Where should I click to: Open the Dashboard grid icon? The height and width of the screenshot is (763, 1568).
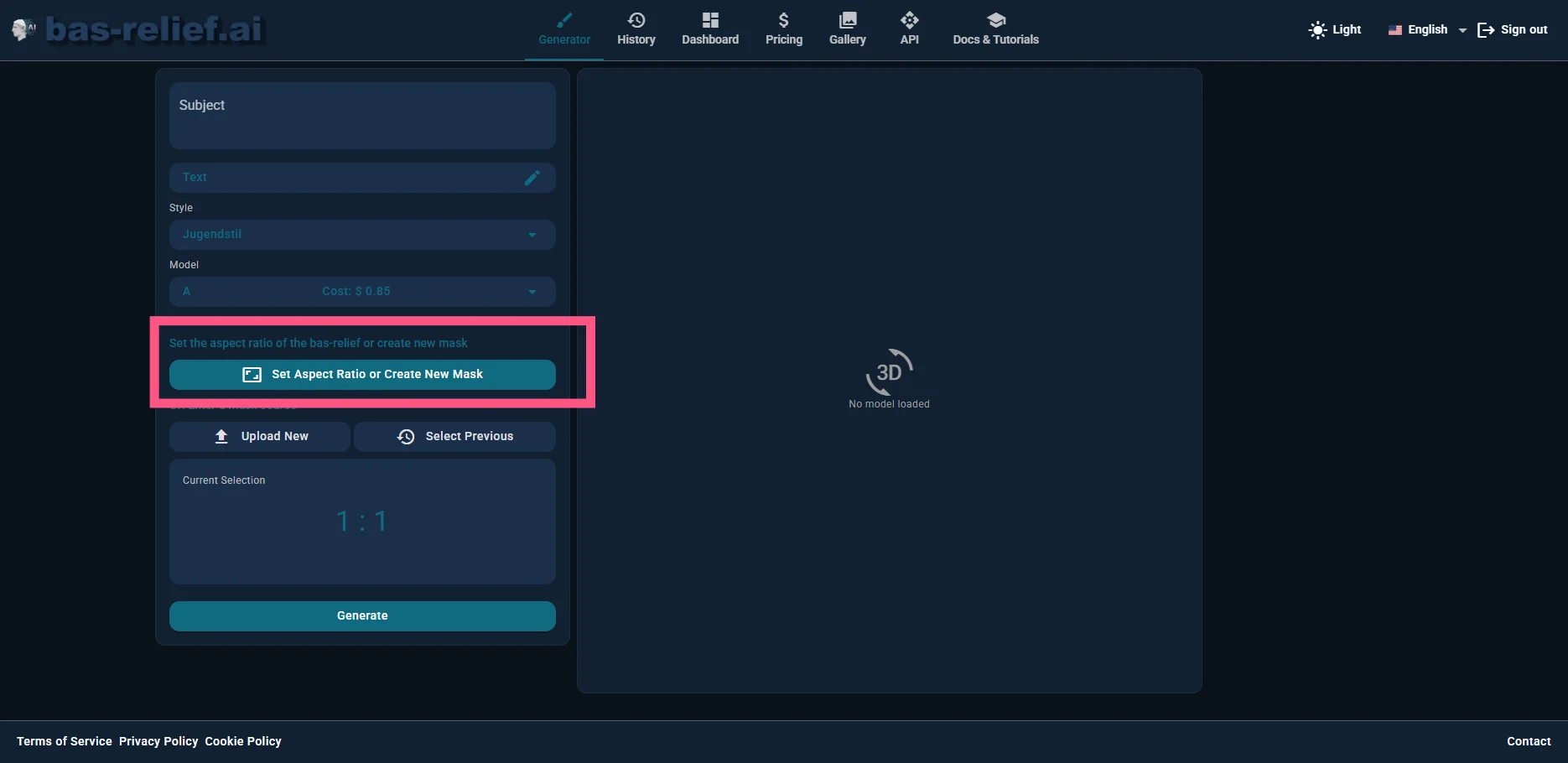710,20
